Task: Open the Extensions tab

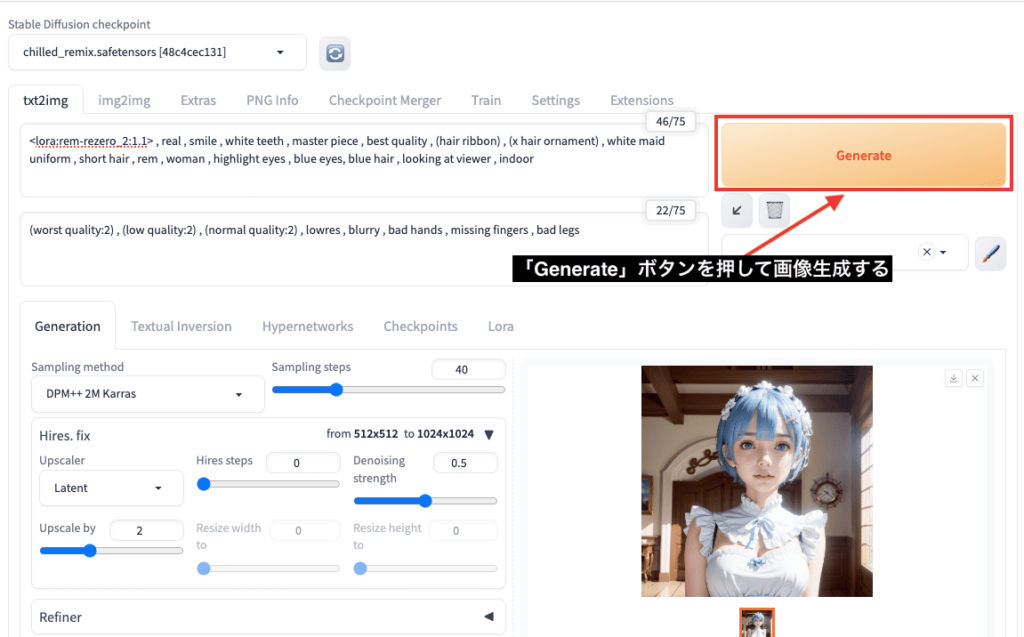Action: [x=641, y=101]
